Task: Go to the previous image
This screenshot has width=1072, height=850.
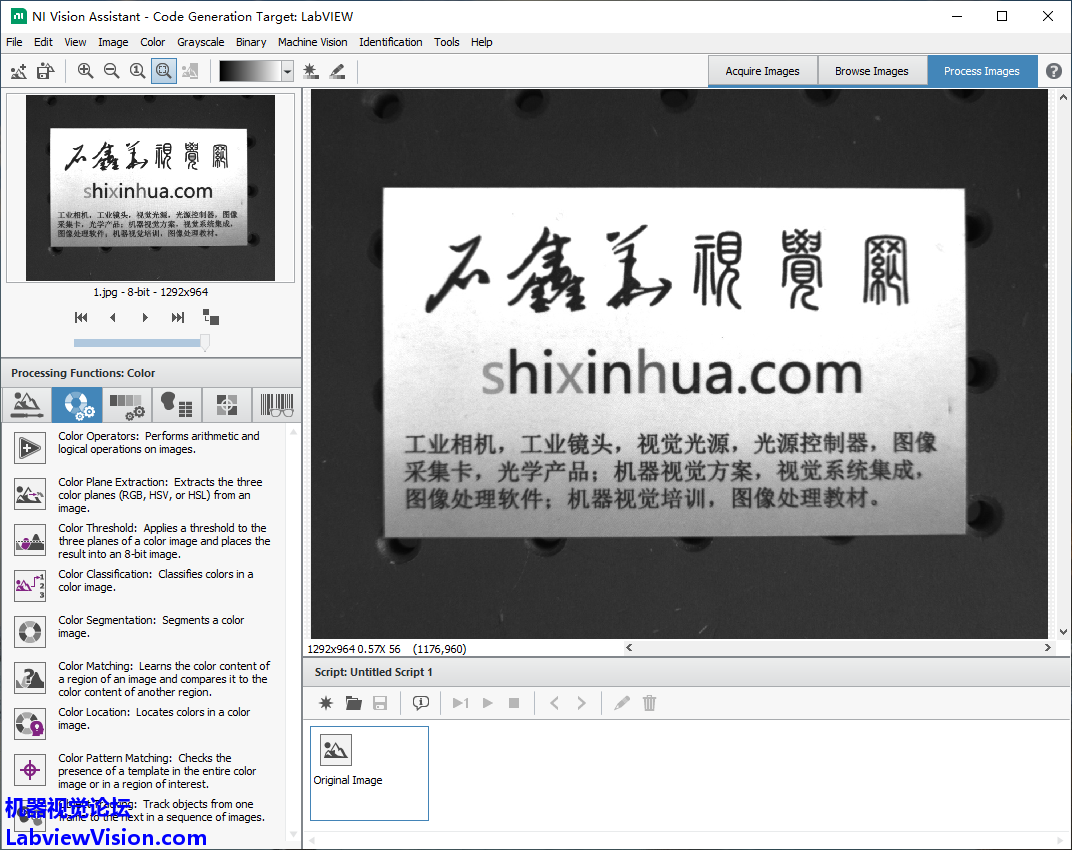Action: click(x=113, y=317)
